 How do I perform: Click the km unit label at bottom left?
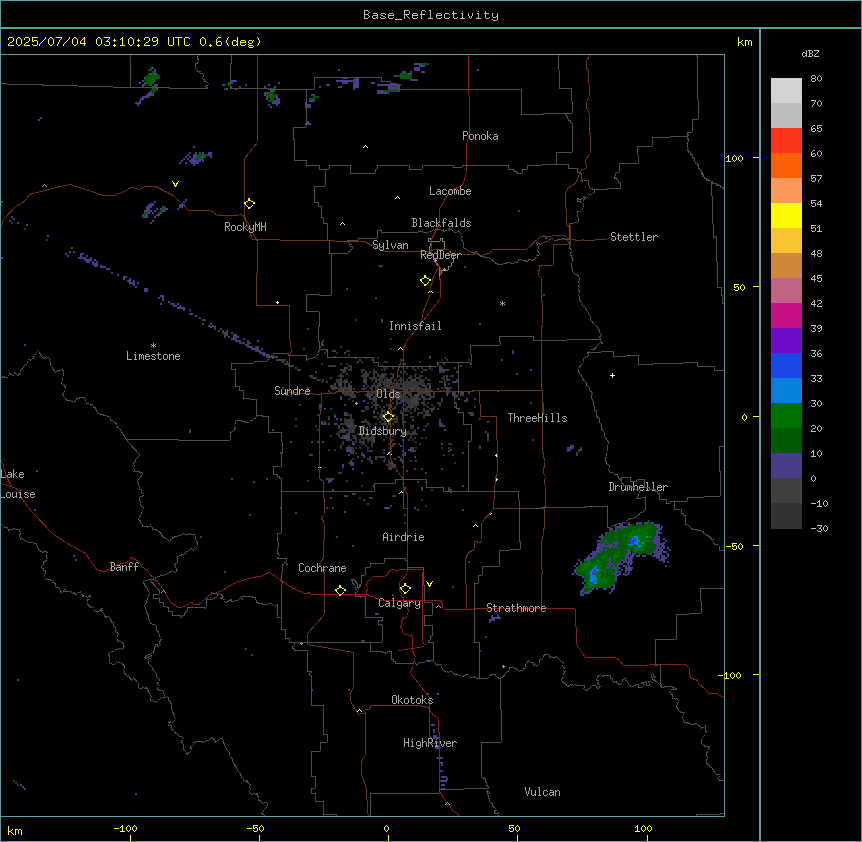click(x=15, y=830)
